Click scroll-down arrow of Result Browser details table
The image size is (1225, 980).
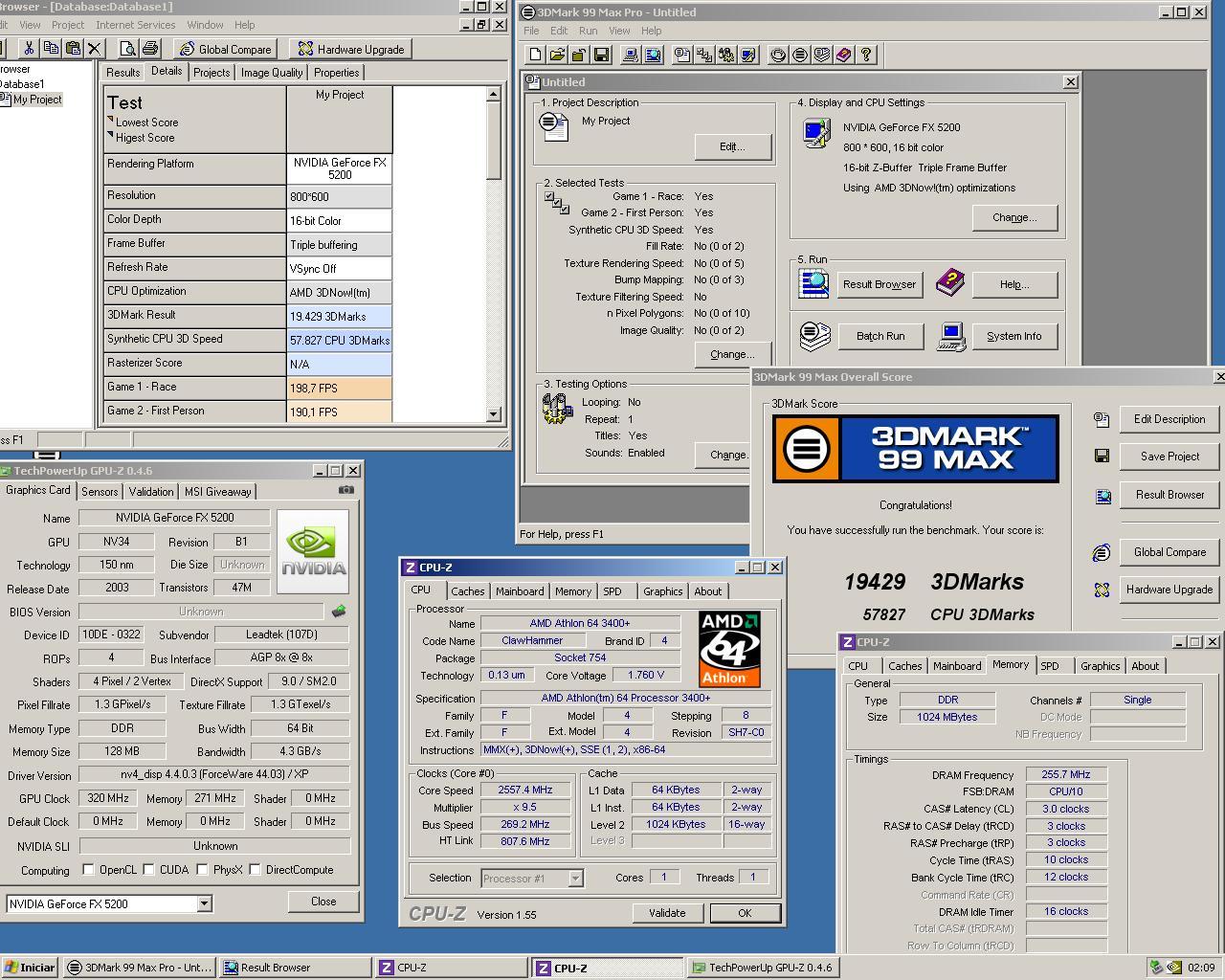(494, 414)
